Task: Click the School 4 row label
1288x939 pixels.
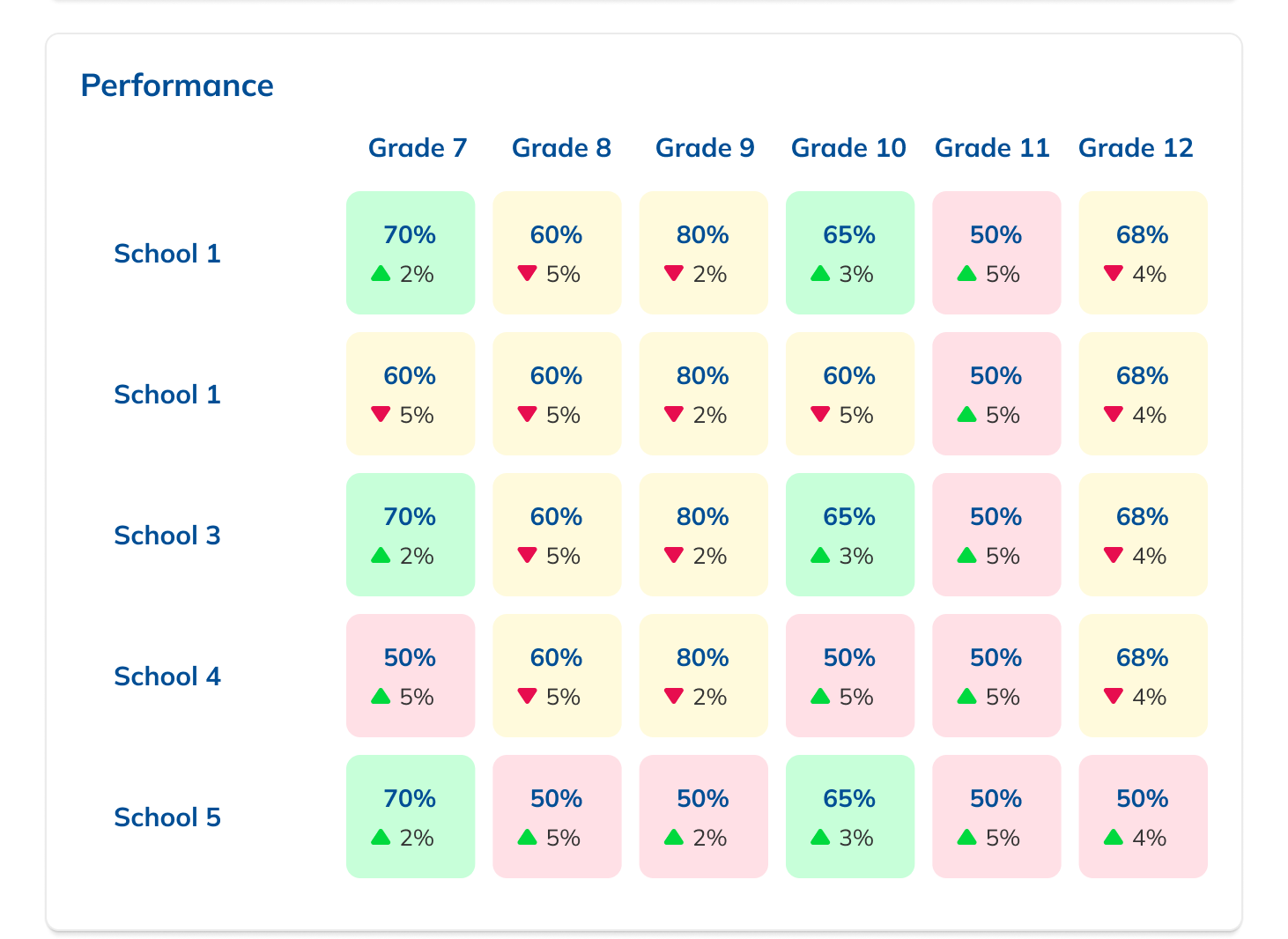Action: [x=167, y=677]
